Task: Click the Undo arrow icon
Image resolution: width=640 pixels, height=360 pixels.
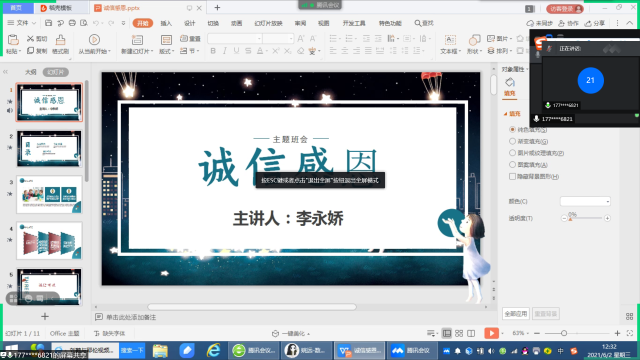Action: [x=96, y=23]
